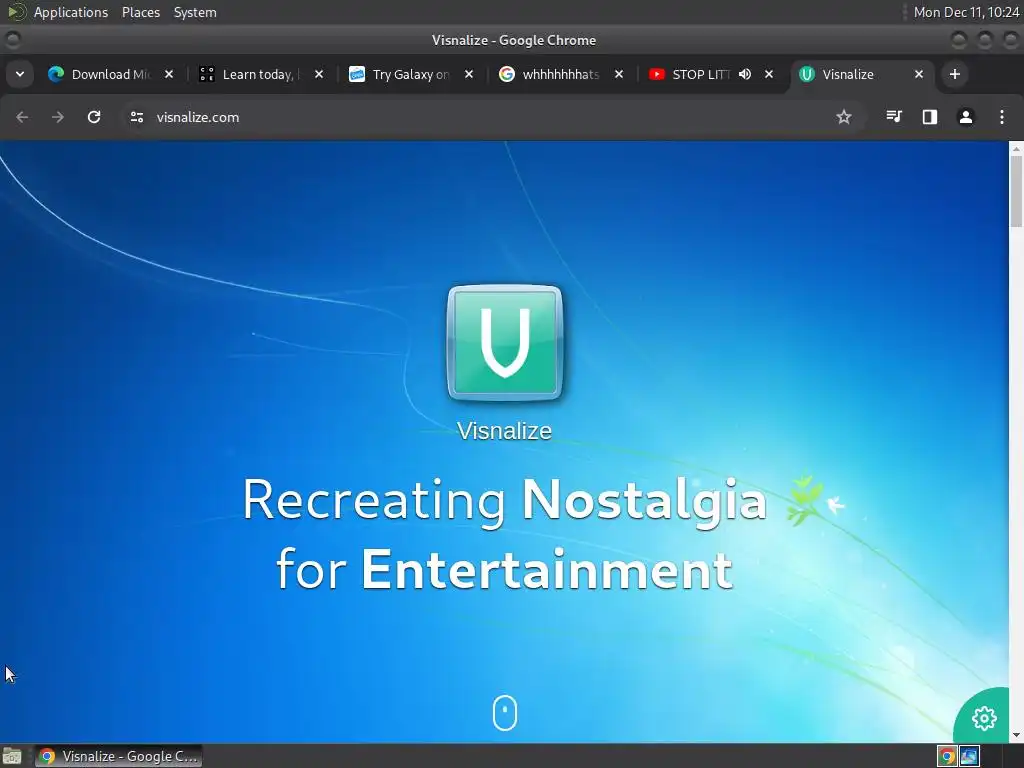Reload the visnalize.com page

pyautogui.click(x=94, y=117)
